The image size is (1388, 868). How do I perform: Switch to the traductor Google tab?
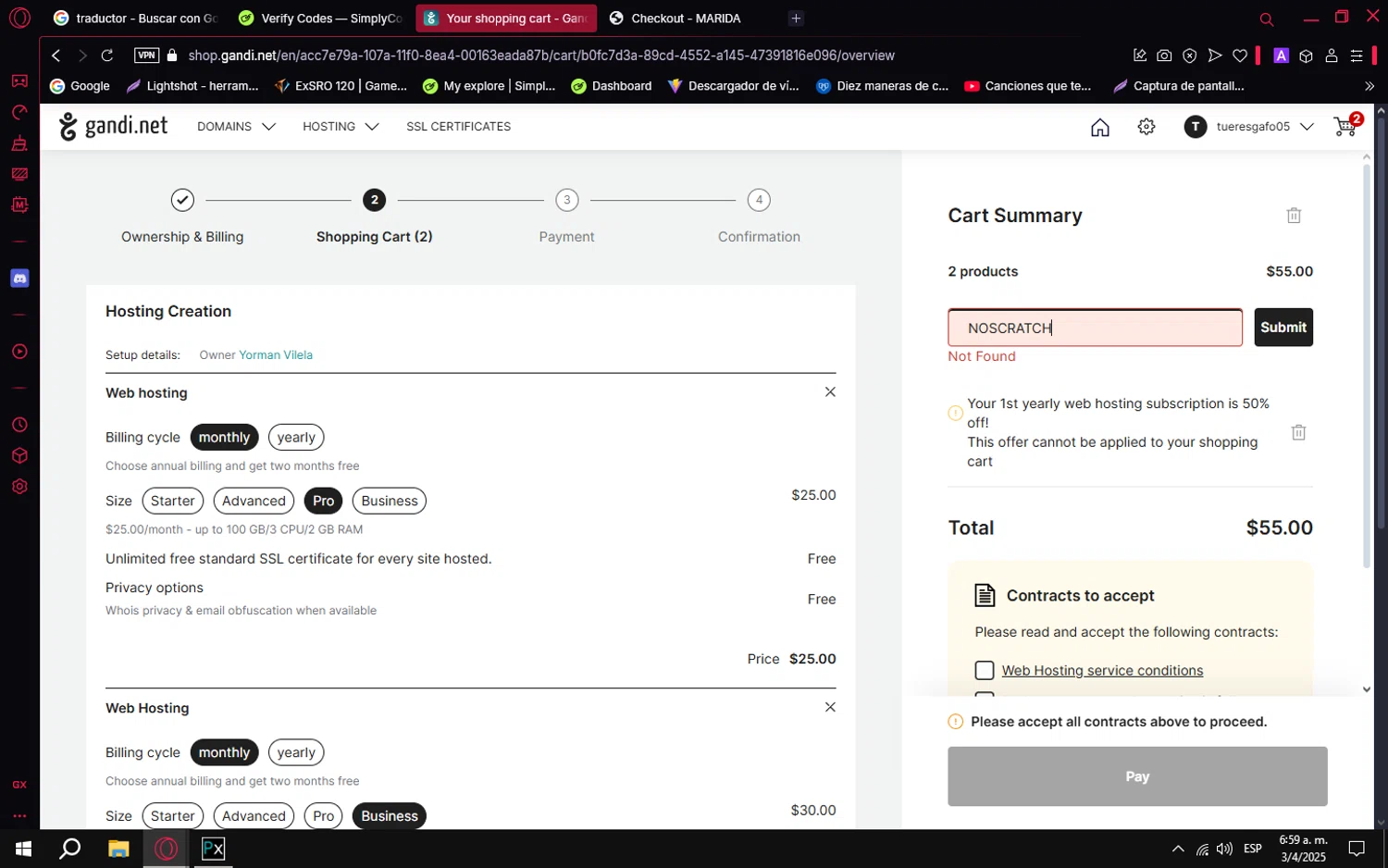(135, 18)
